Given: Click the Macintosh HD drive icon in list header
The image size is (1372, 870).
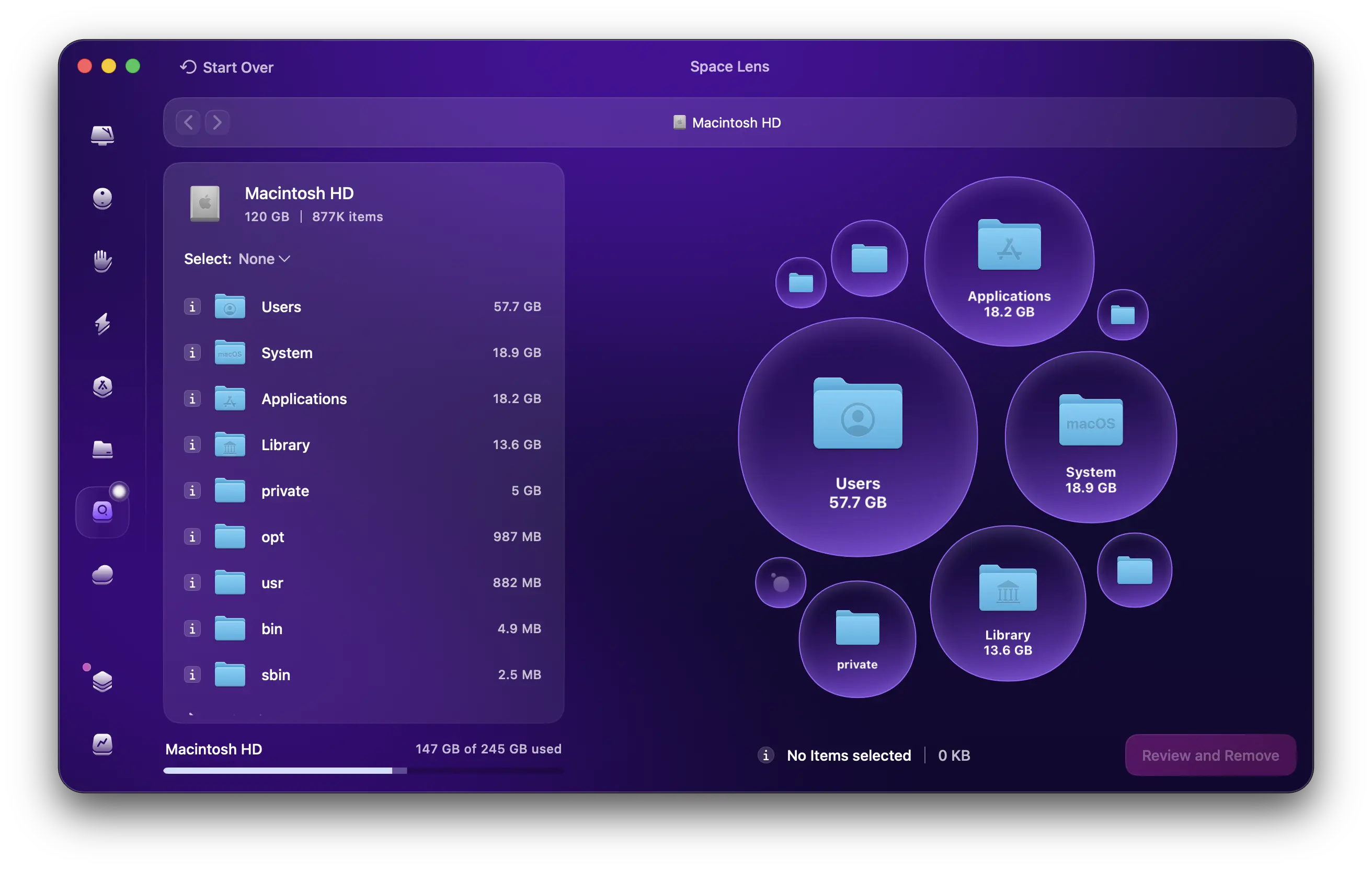Looking at the screenshot, I should [205, 203].
